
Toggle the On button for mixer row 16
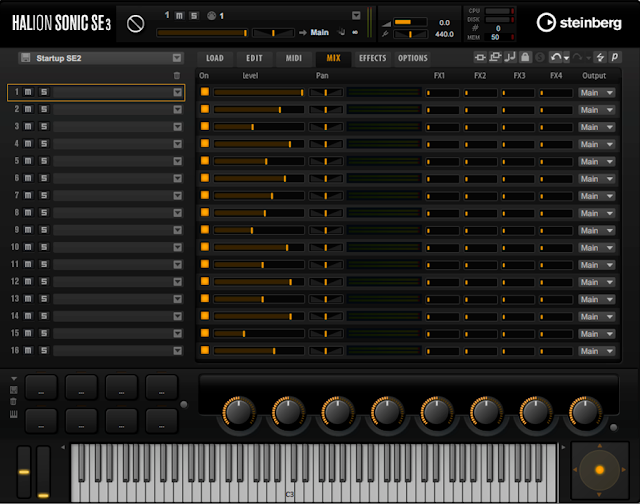[x=204, y=350]
